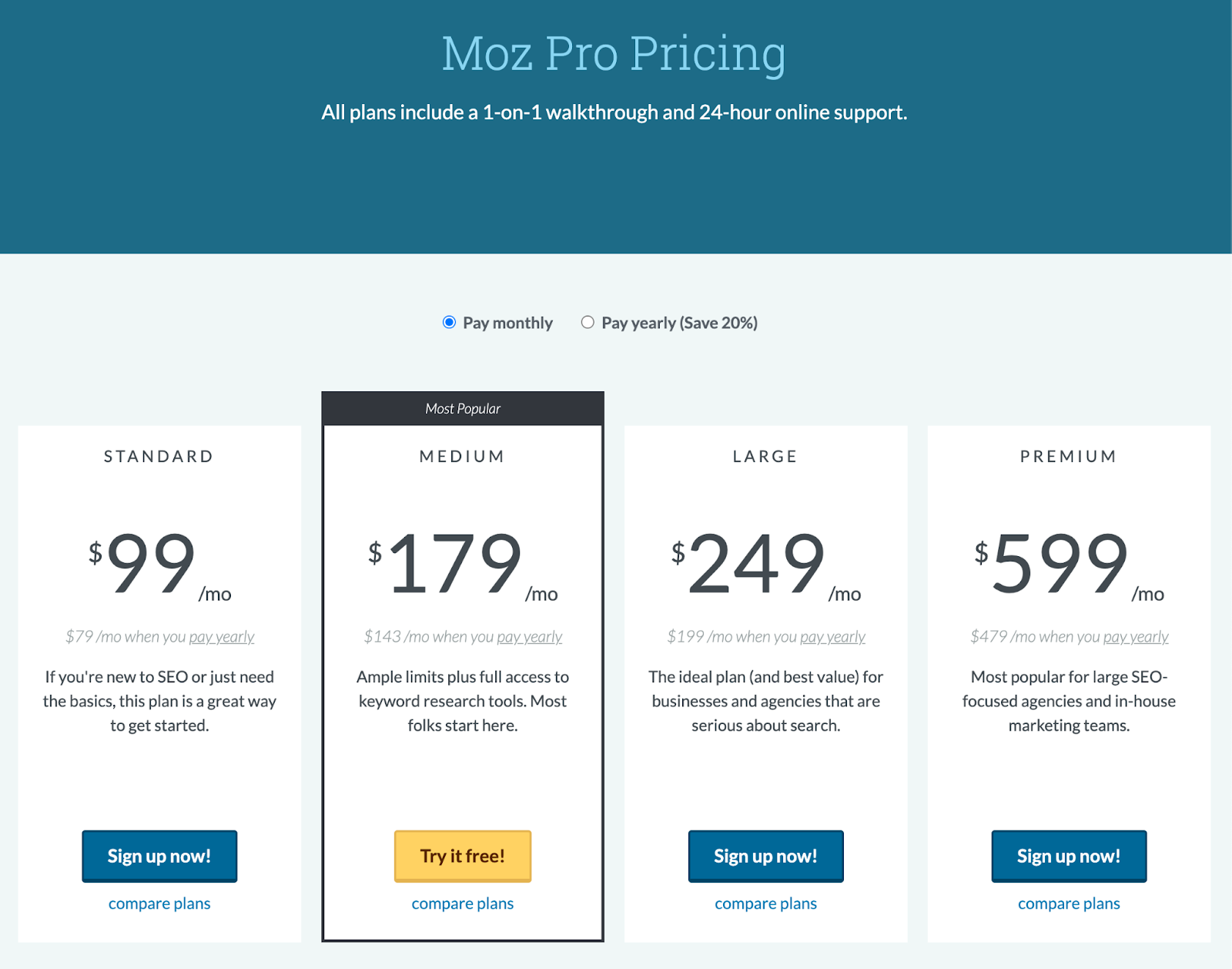The width and height of the screenshot is (1232, 969).
Task: Open compare plans under Premium
Action: pos(1069,903)
